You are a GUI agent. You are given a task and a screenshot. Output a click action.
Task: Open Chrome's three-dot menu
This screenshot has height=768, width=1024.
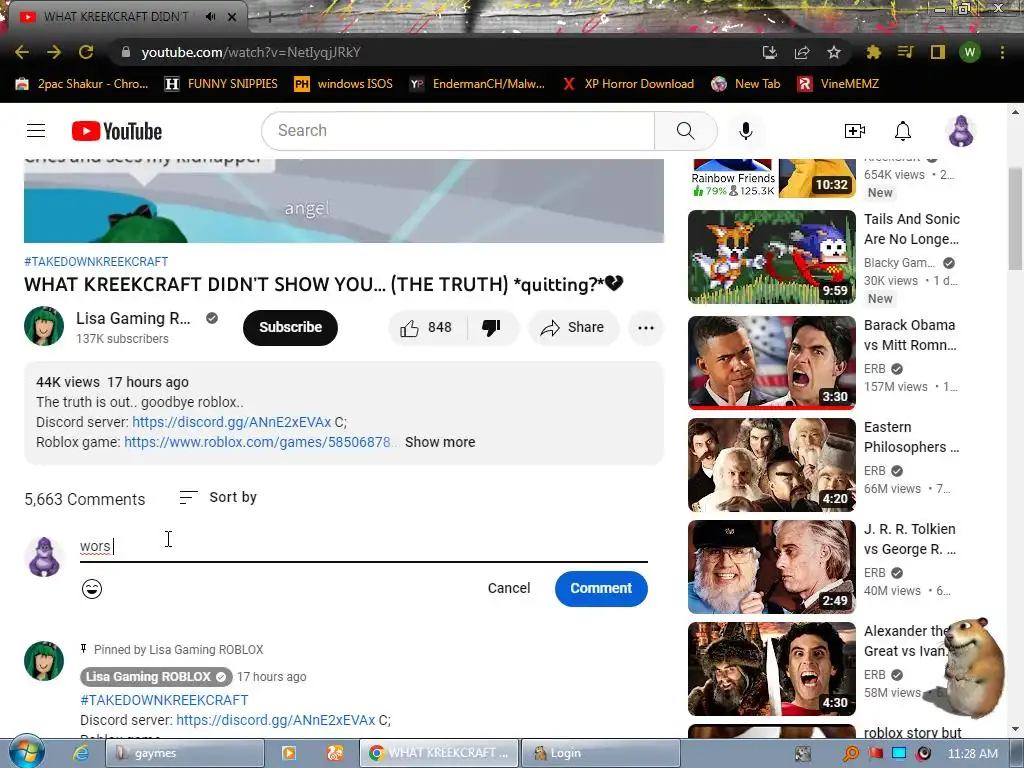(x=1002, y=52)
